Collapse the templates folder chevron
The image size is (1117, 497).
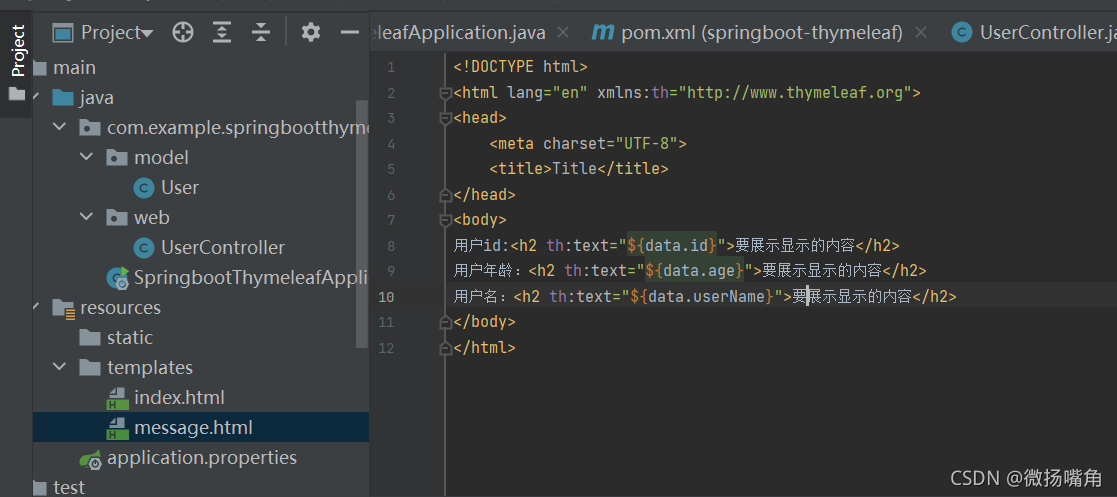(59, 367)
